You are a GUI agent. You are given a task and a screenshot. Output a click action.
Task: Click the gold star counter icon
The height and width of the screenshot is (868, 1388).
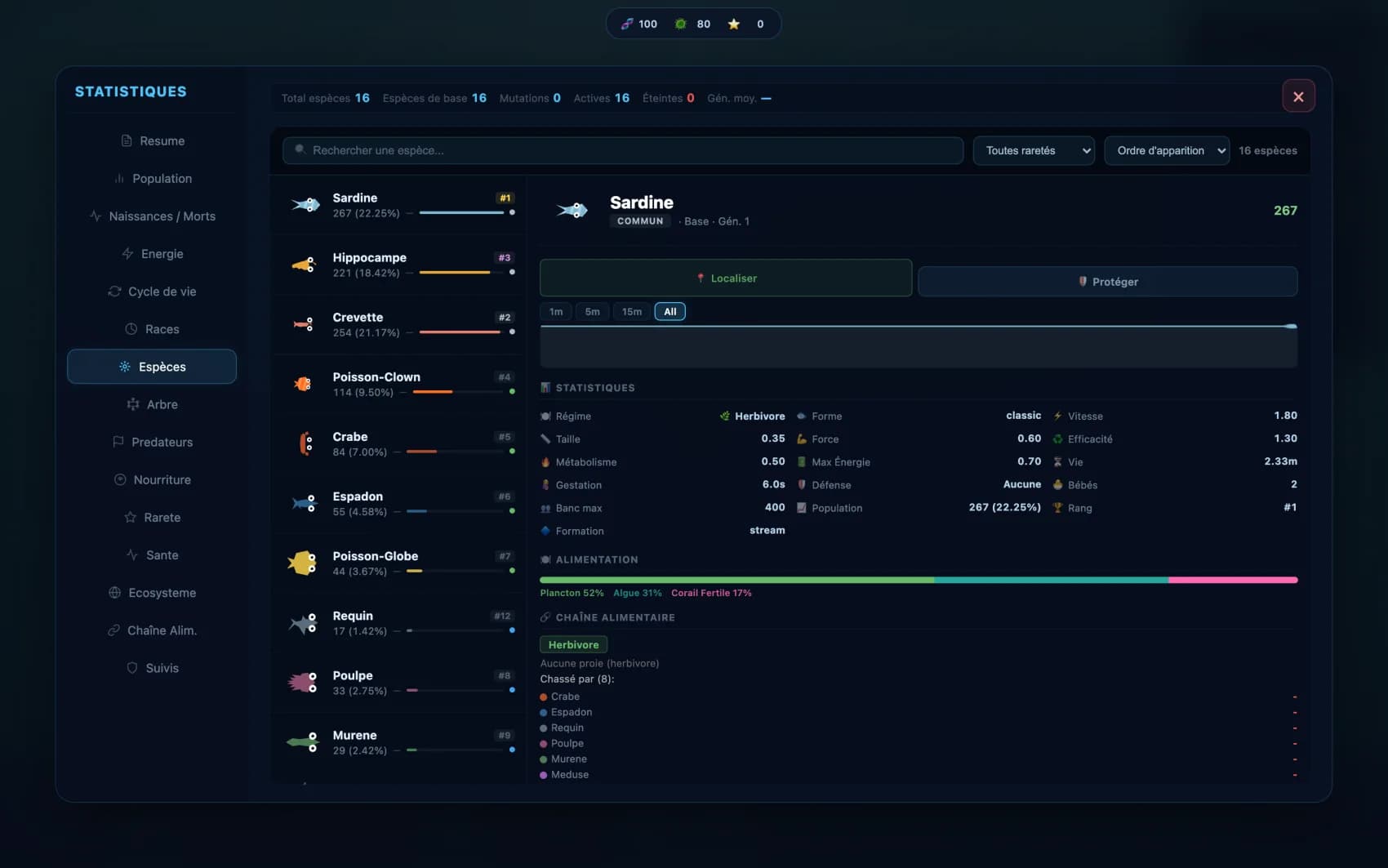click(x=734, y=24)
